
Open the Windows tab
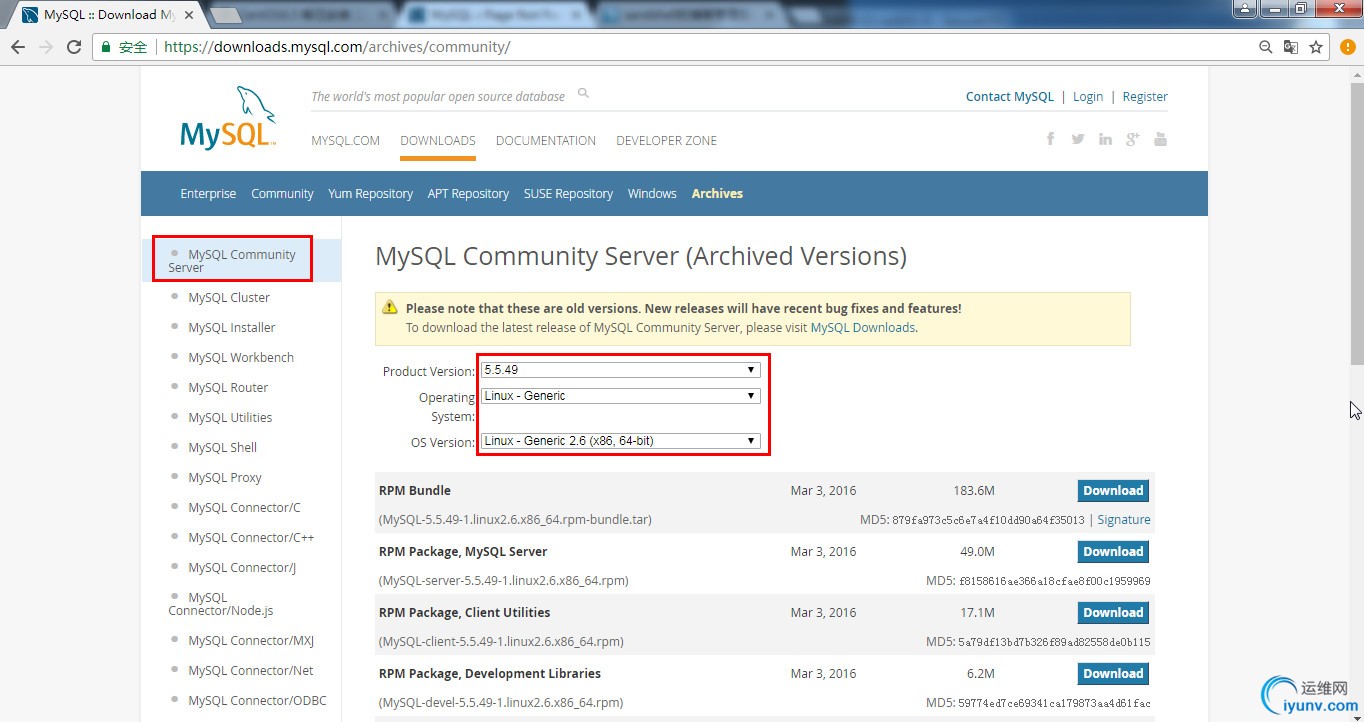[x=652, y=194]
